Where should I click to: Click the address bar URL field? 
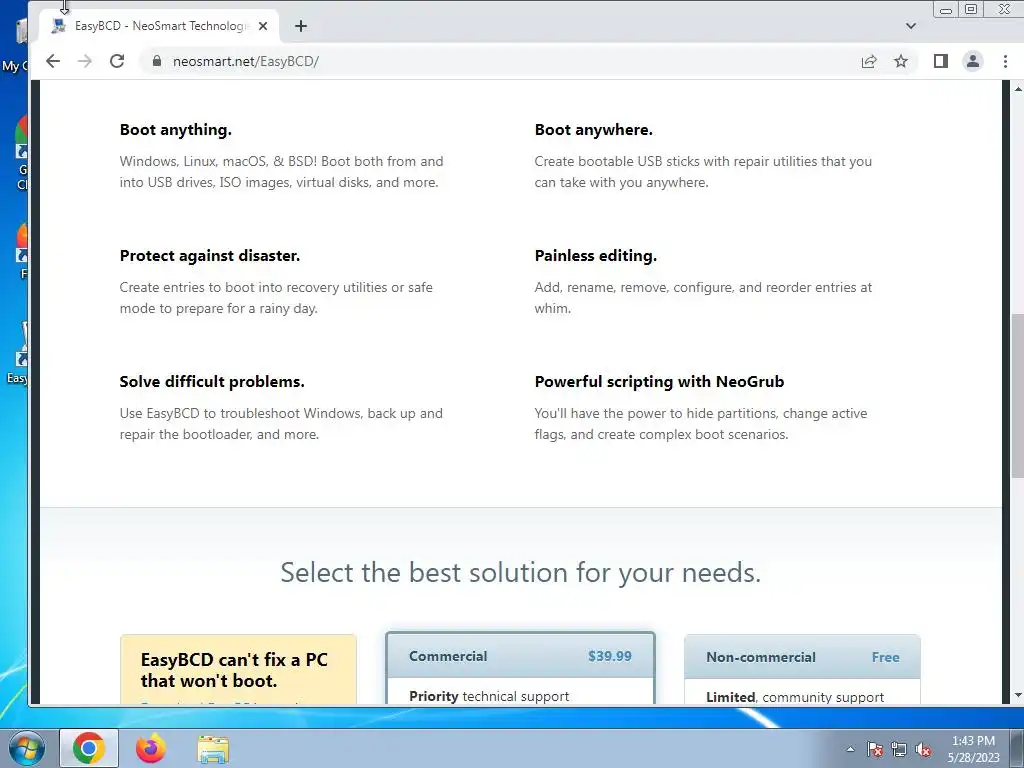coord(503,61)
